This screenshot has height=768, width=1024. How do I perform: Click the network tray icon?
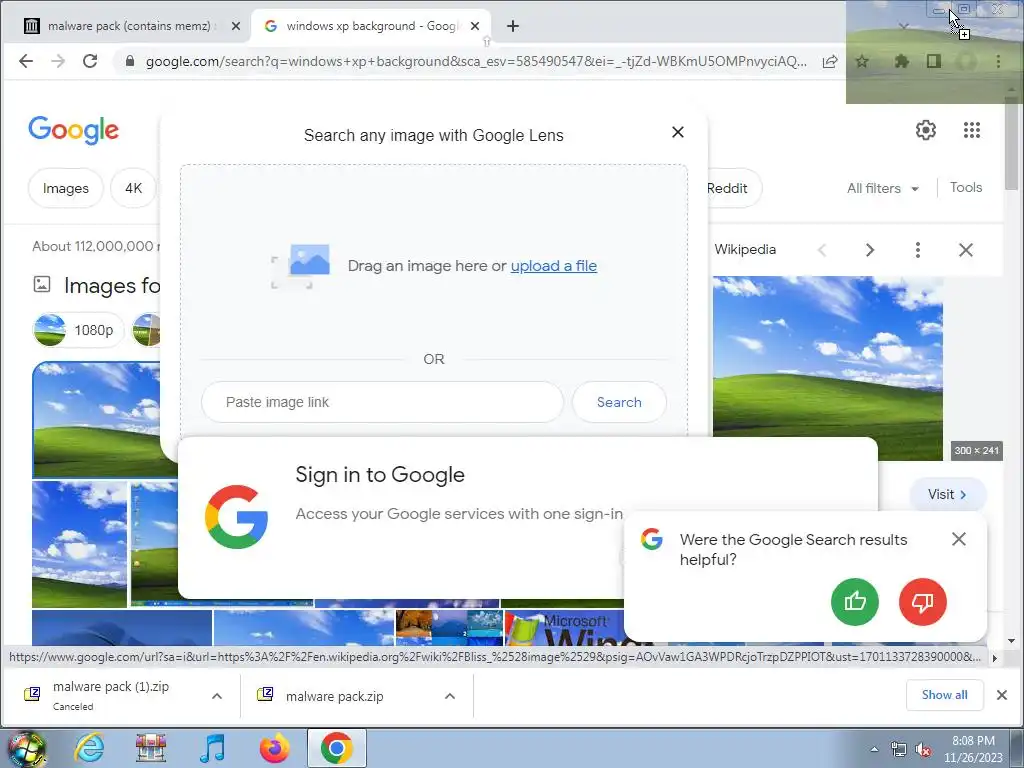[899, 749]
